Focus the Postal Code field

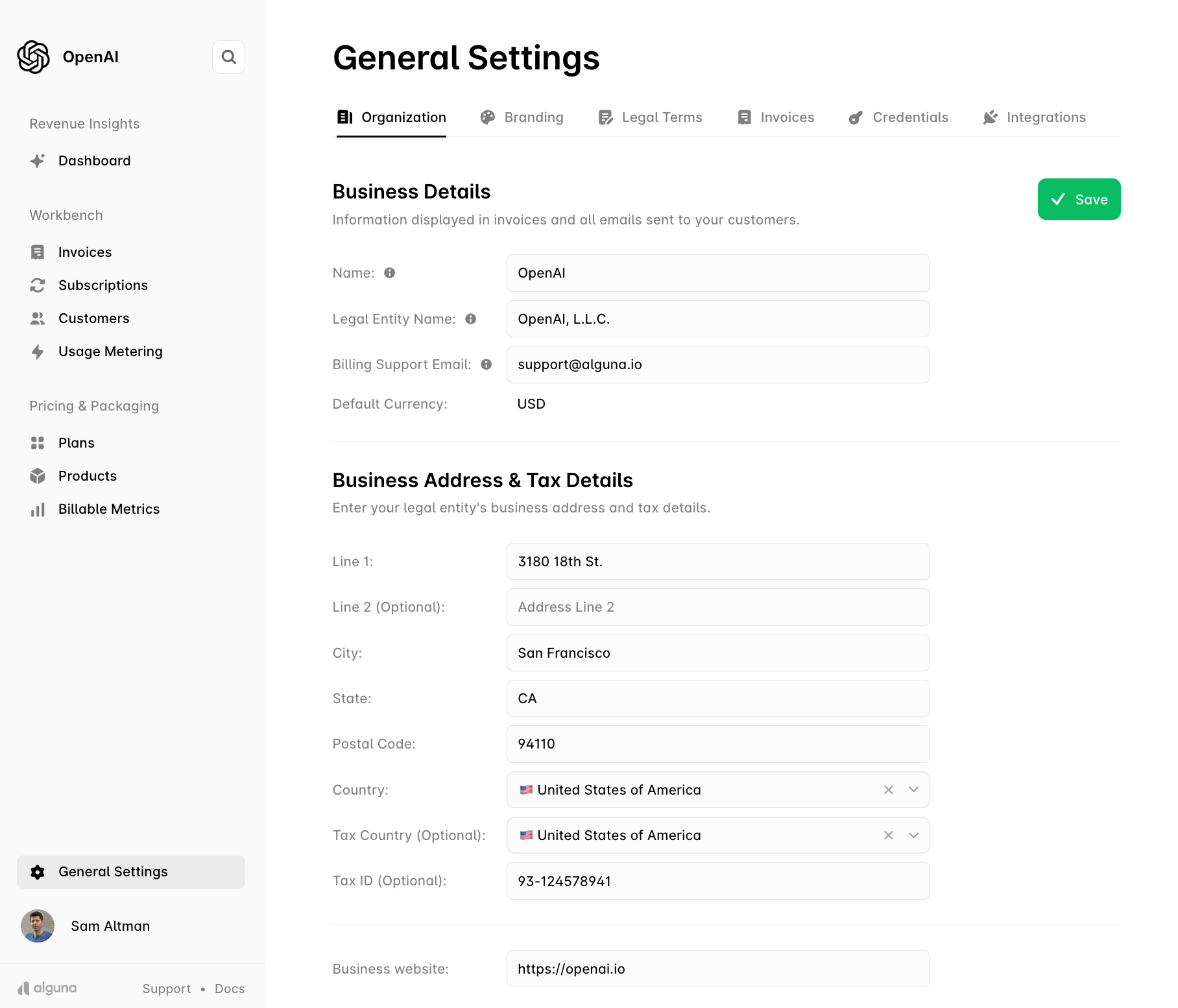click(x=718, y=744)
